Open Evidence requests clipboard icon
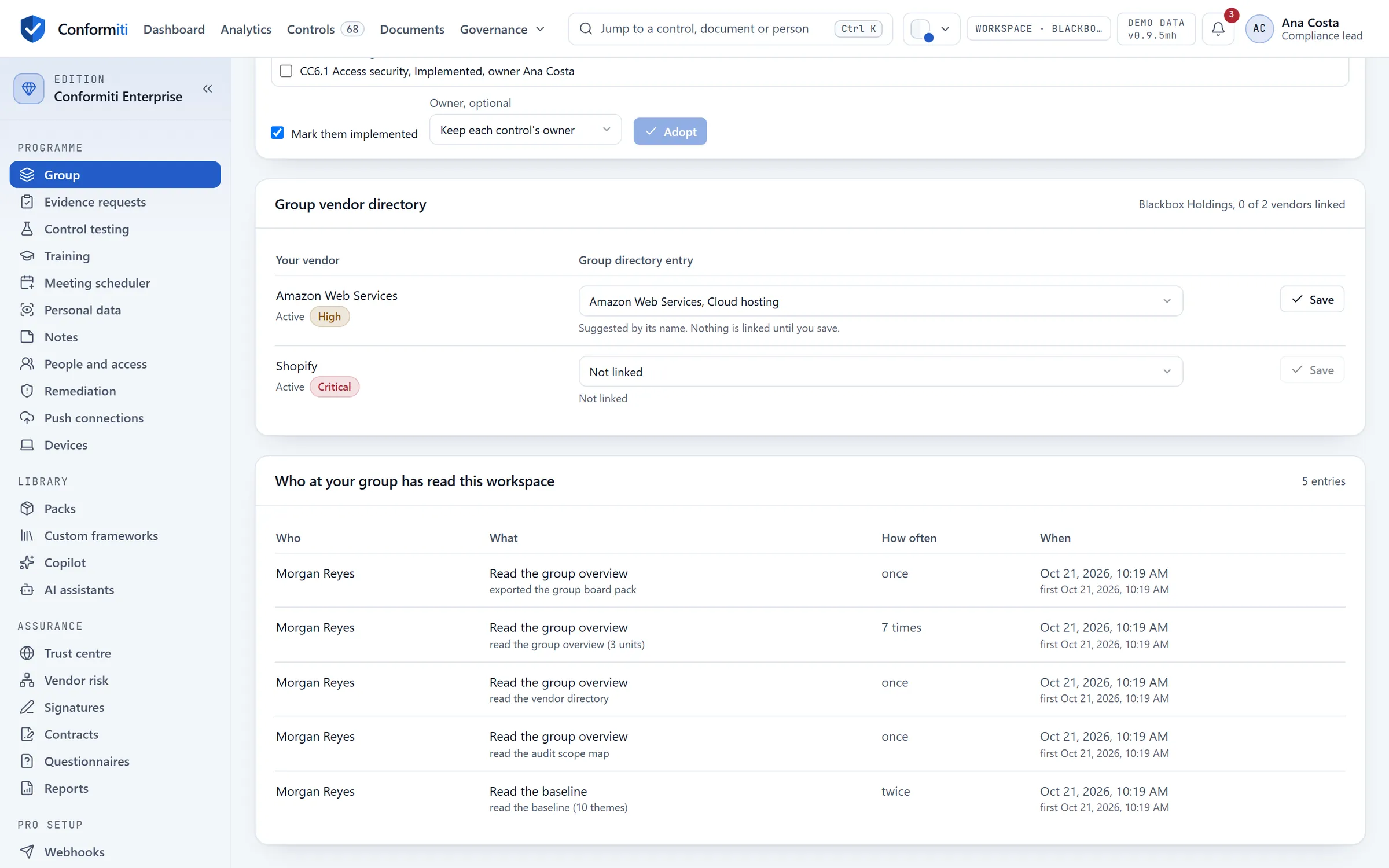The image size is (1389, 868). [x=27, y=202]
